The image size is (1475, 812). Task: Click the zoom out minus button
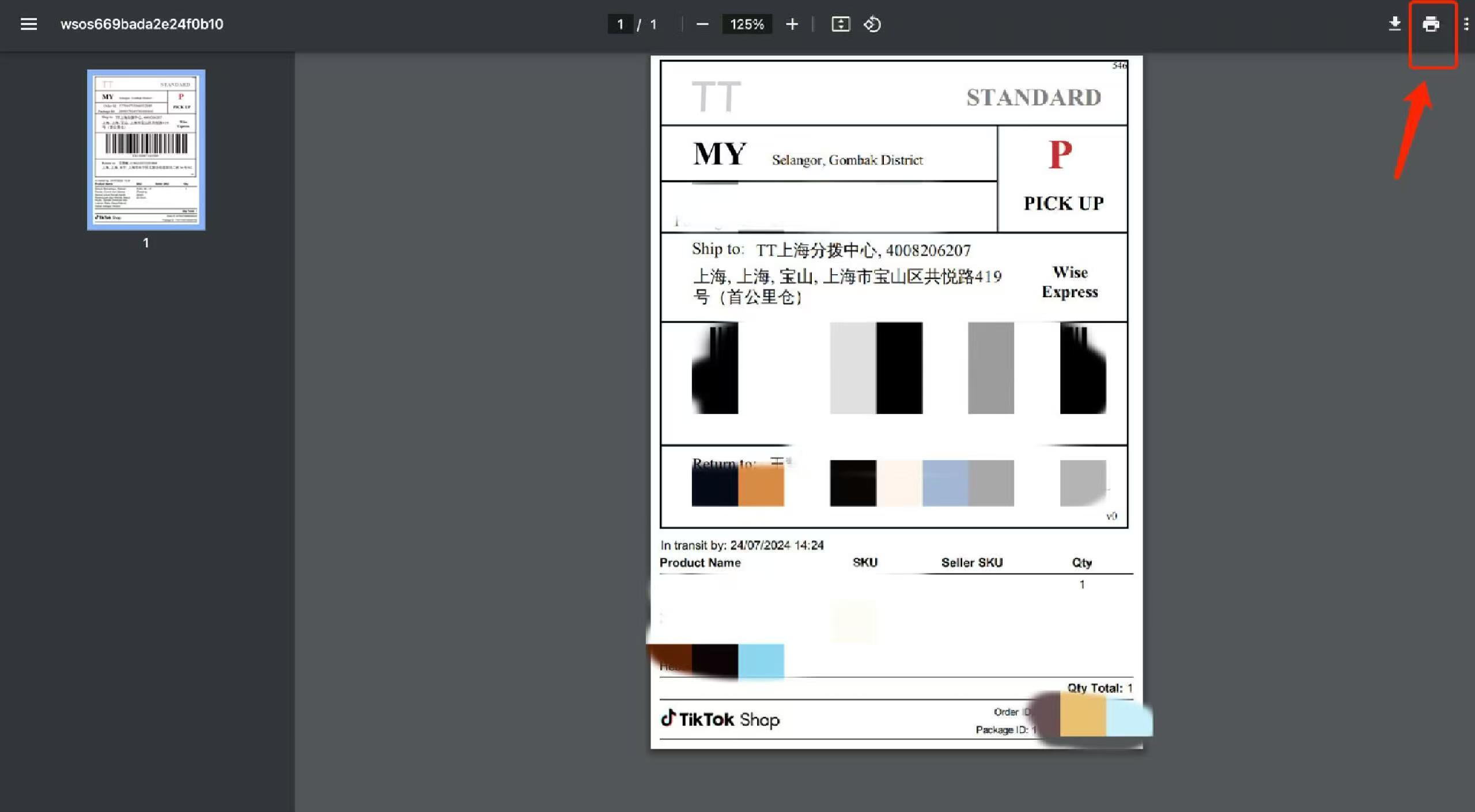tap(702, 24)
